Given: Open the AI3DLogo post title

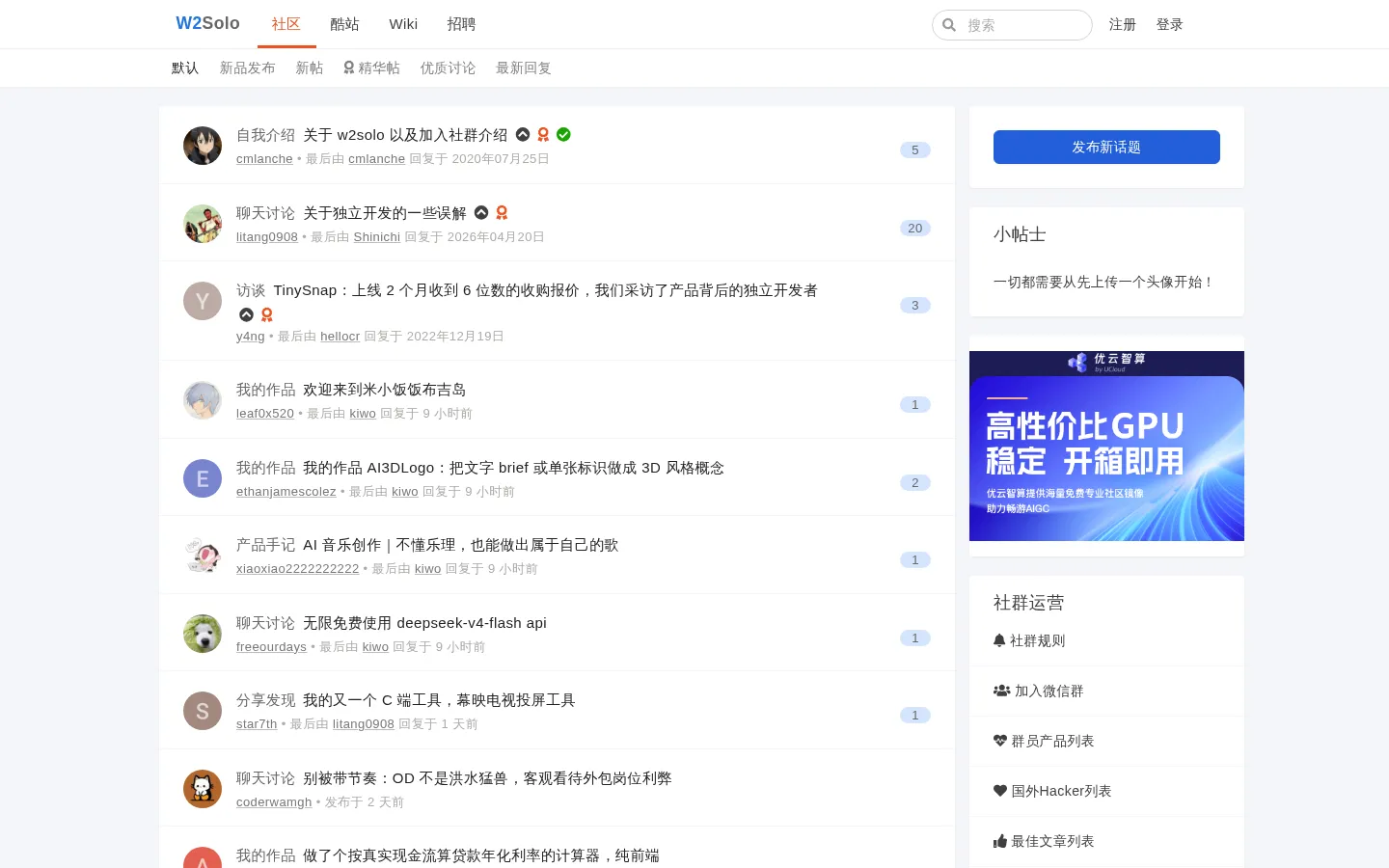Looking at the screenshot, I should (x=513, y=468).
